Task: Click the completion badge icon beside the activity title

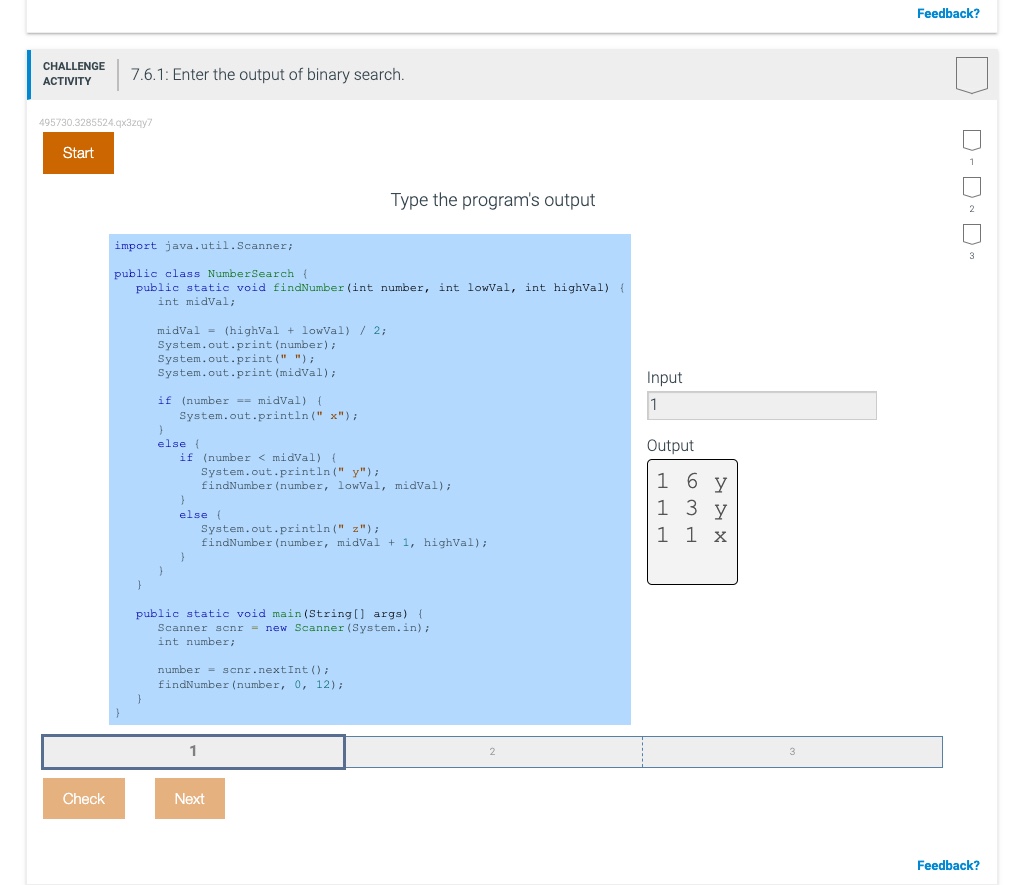Action: tap(971, 74)
